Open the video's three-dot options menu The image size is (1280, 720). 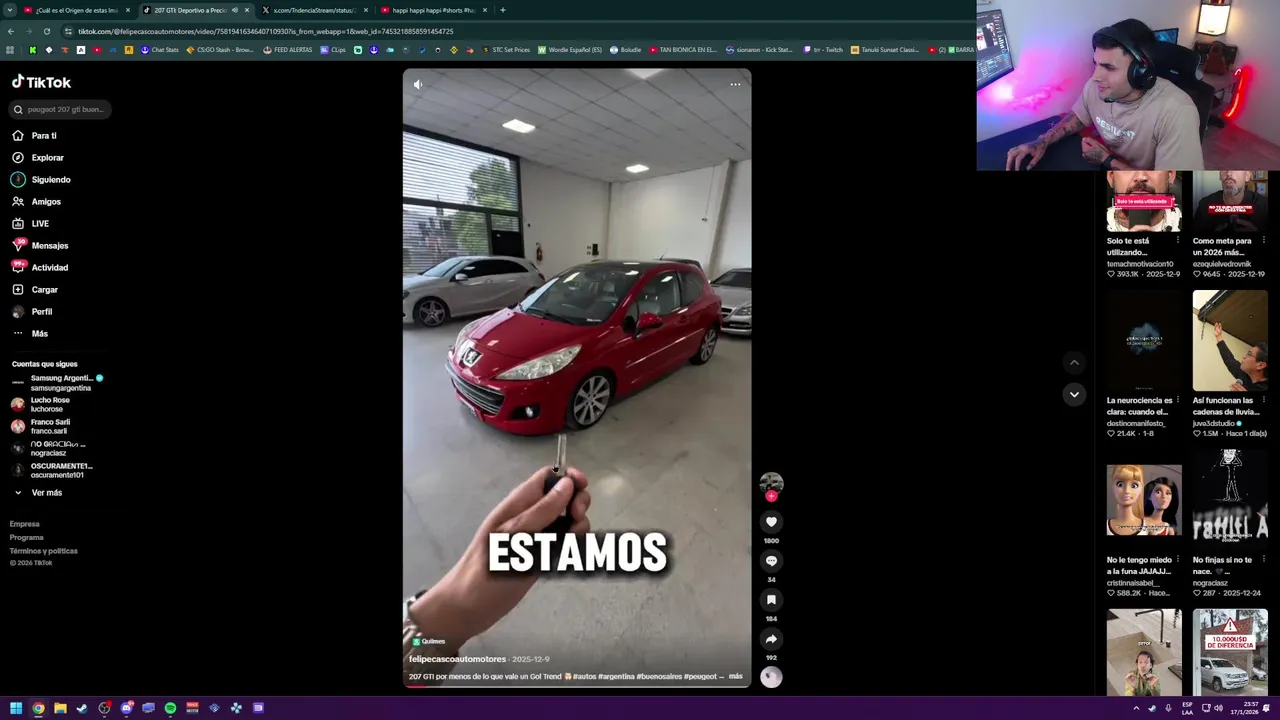tap(735, 85)
